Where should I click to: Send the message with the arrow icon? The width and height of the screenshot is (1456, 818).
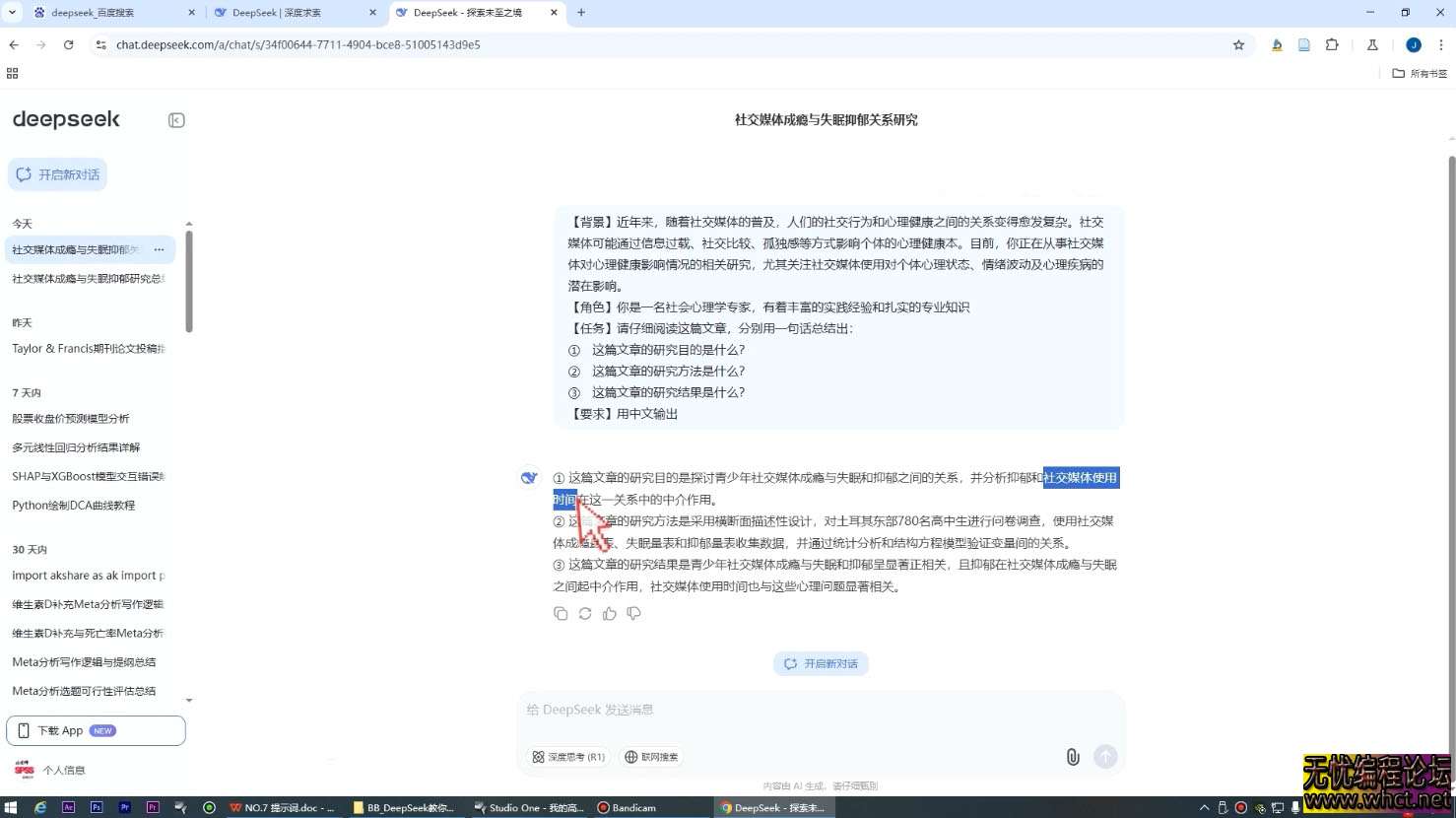point(1104,757)
